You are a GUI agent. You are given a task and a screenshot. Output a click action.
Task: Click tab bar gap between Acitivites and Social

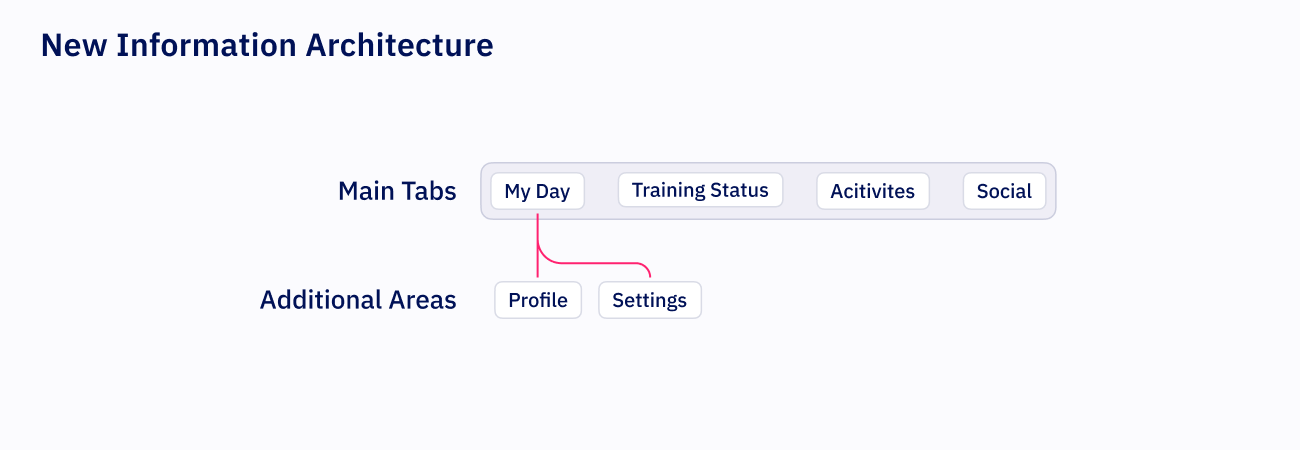click(x=946, y=191)
